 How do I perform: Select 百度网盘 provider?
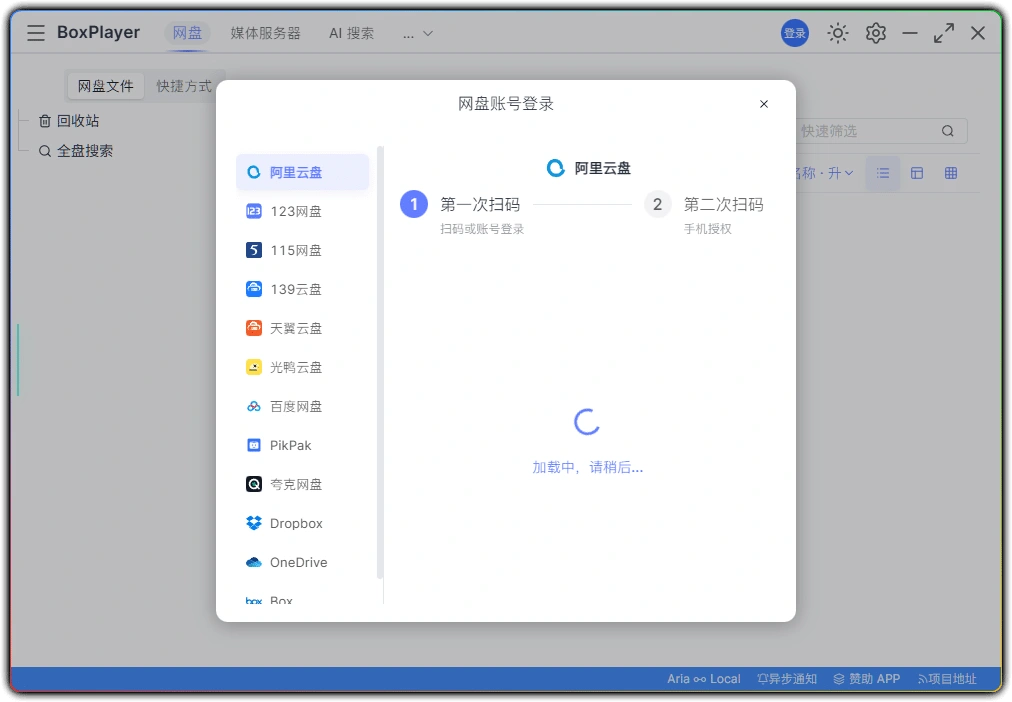303,406
